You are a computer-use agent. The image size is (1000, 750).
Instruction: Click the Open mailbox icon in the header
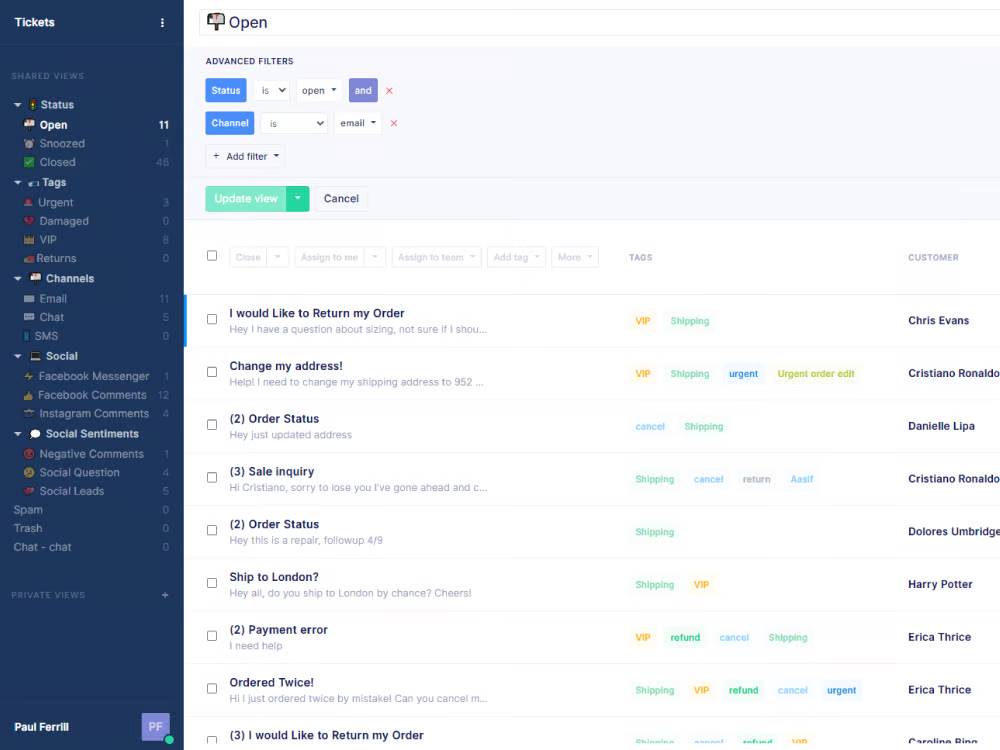pos(216,22)
